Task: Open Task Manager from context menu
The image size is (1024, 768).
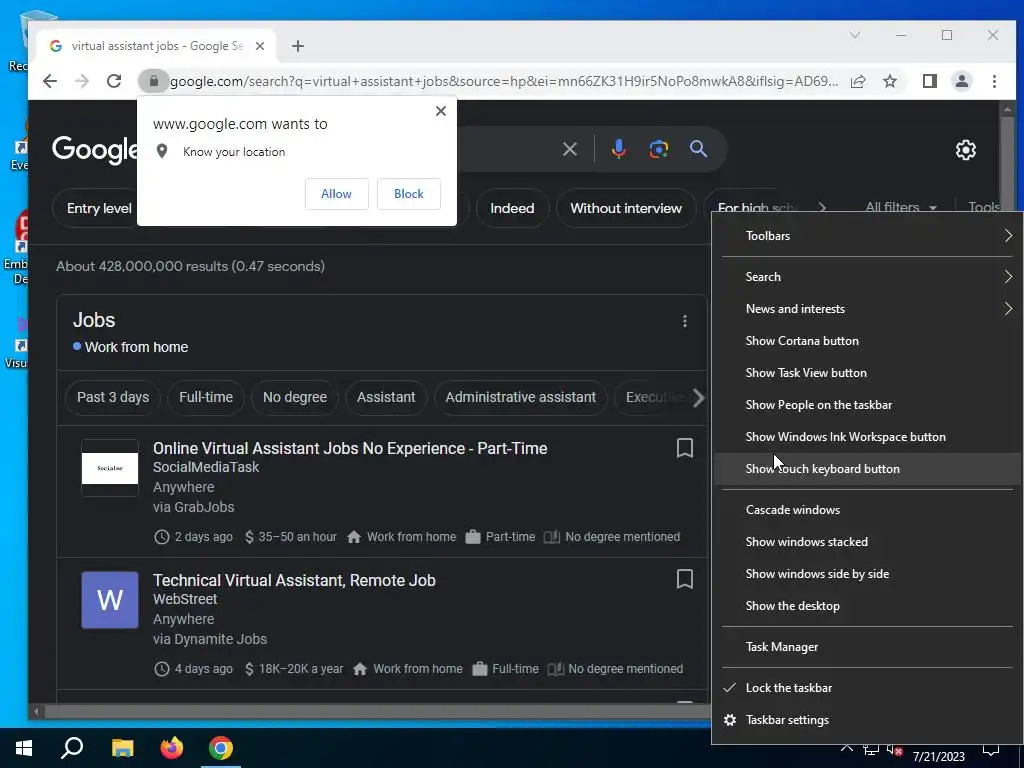Action: [x=867, y=647]
